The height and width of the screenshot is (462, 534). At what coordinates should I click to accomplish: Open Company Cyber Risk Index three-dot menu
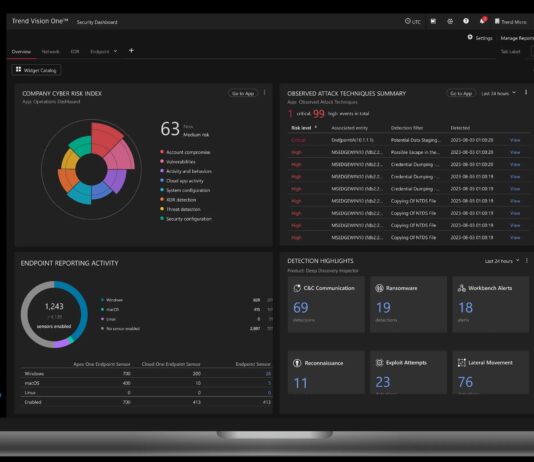(x=265, y=93)
